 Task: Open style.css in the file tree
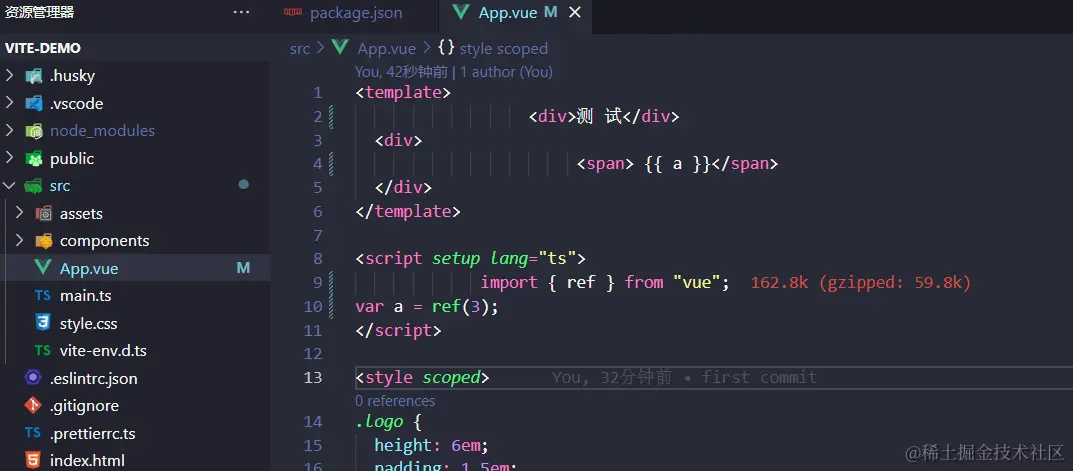click(x=88, y=324)
